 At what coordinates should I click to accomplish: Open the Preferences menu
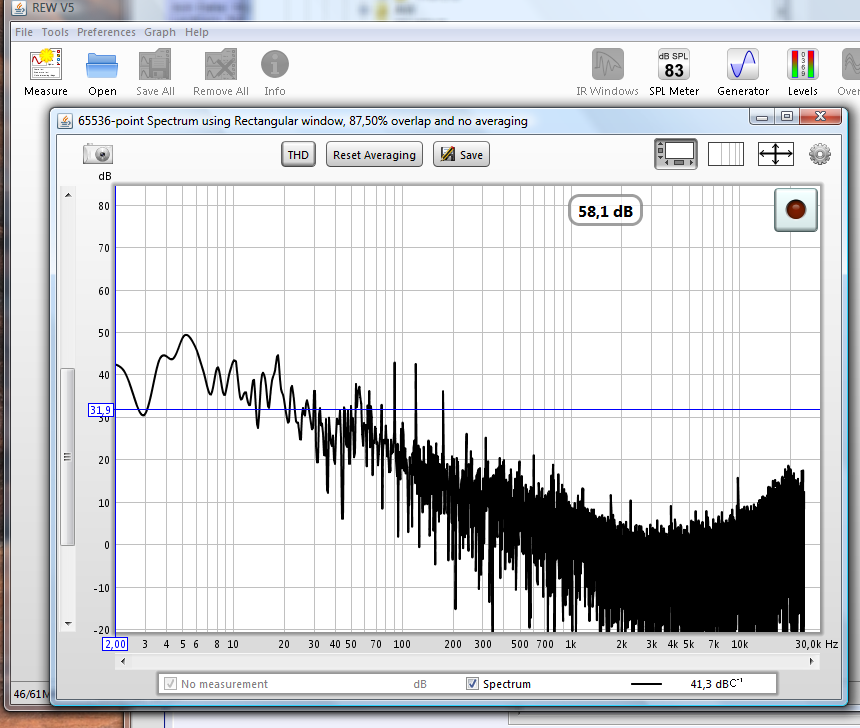[106, 32]
